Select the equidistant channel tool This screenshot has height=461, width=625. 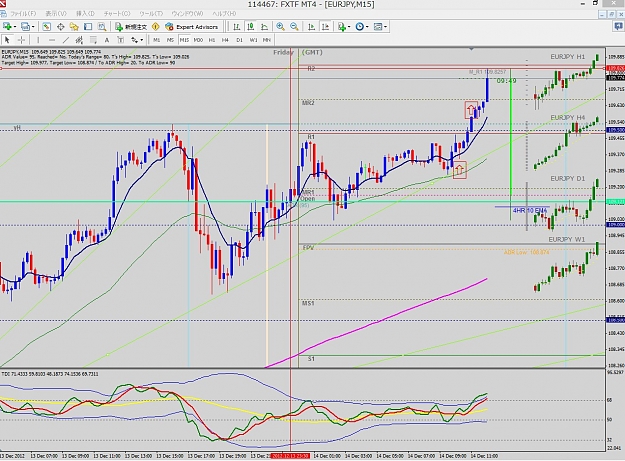coord(79,40)
